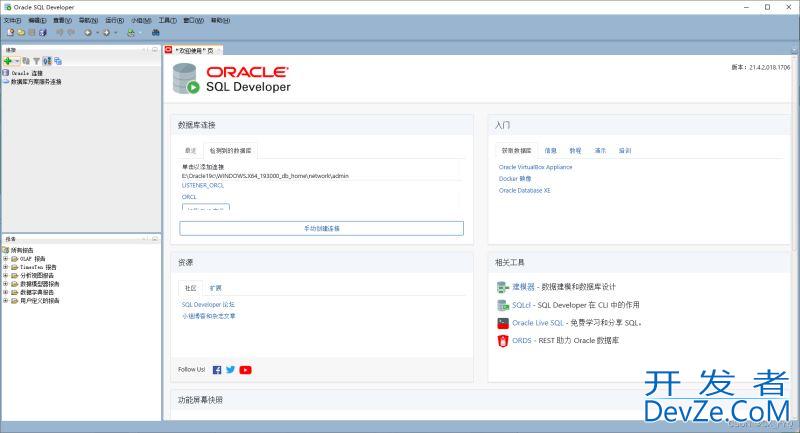Open the Oracle VirtualBox Appliance link
The width and height of the screenshot is (800, 433).
click(x=536, y=167)
